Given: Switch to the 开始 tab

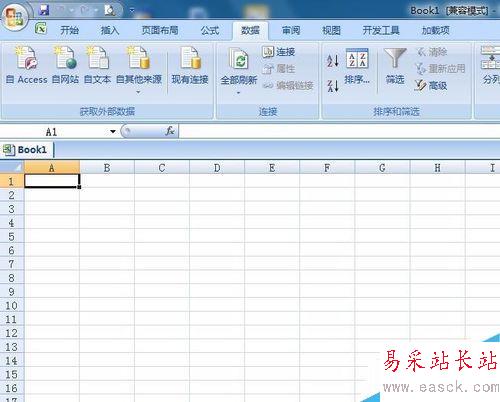Looking at the screenshot, I should coord(69,30).
